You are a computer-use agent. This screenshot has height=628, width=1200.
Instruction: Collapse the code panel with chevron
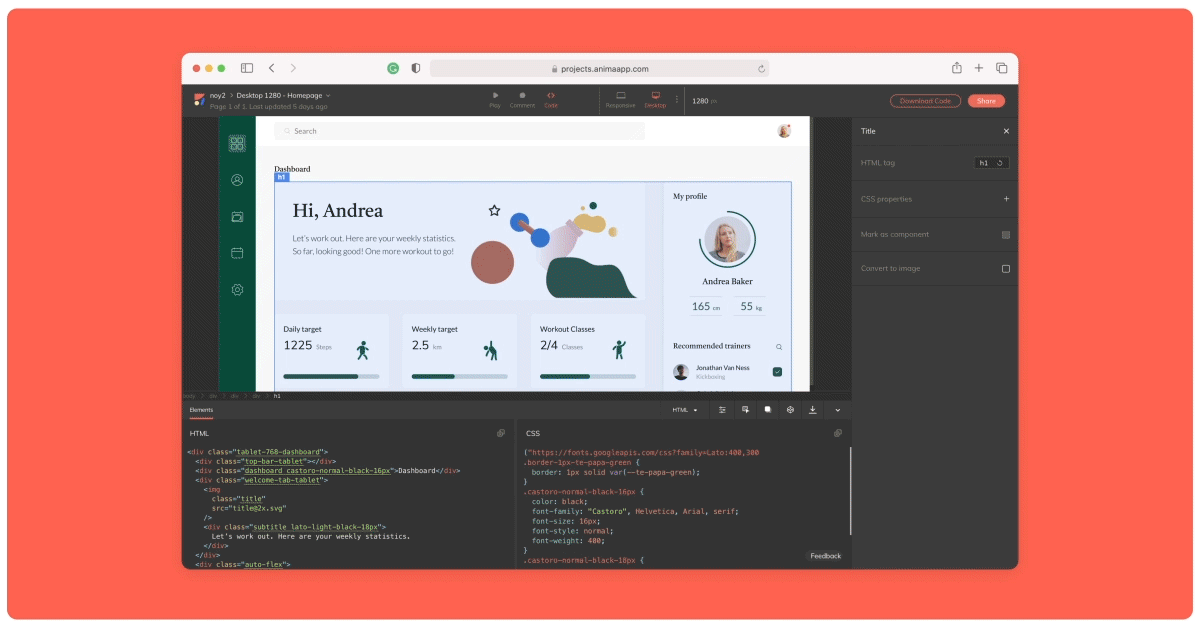pyautogui.click(x=838, y=410)
